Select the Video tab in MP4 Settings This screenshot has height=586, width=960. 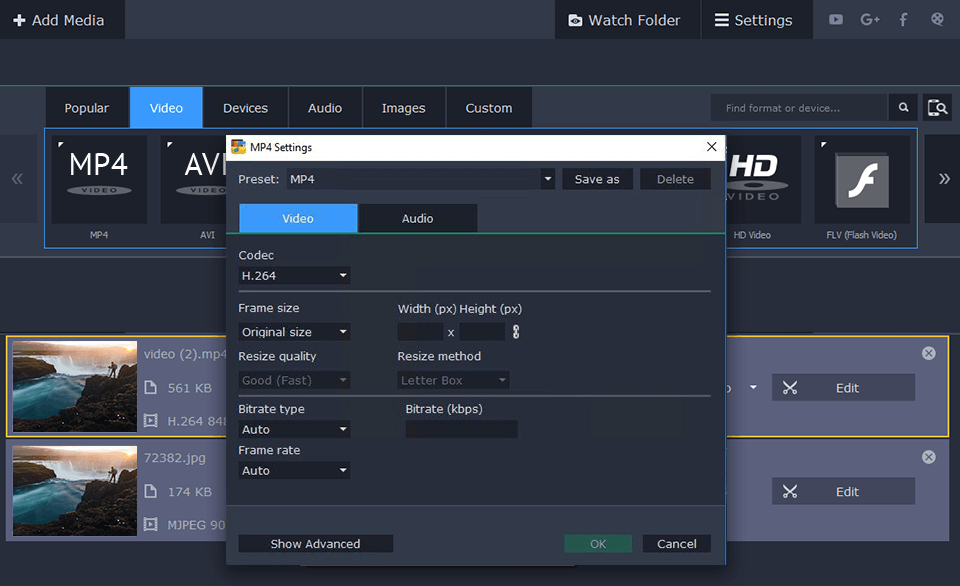tap(297, 217)
